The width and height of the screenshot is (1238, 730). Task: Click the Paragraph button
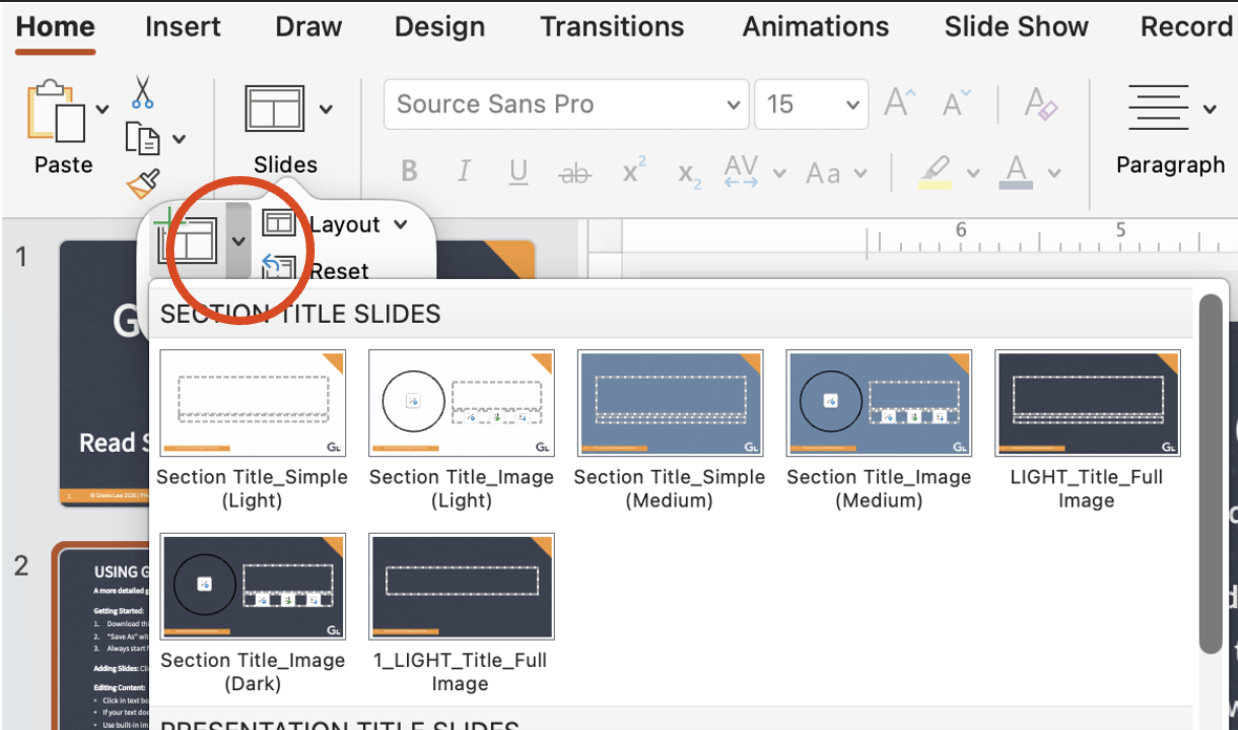tap(1169, 130)
